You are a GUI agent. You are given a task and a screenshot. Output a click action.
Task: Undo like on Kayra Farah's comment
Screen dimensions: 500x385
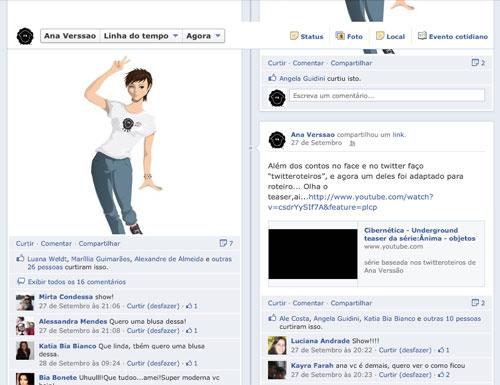[405, 375]
